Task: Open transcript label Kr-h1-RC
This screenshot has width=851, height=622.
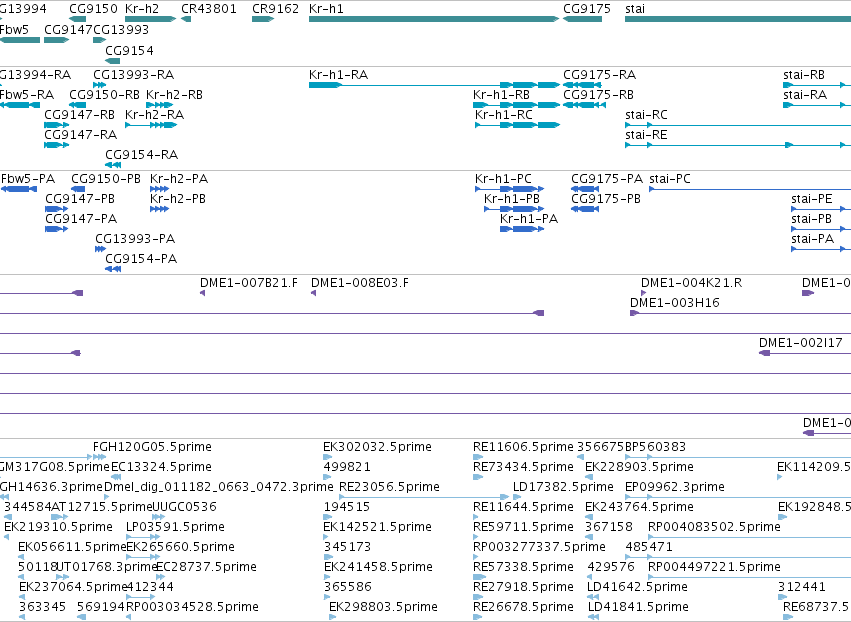Action: pos(504,115)
